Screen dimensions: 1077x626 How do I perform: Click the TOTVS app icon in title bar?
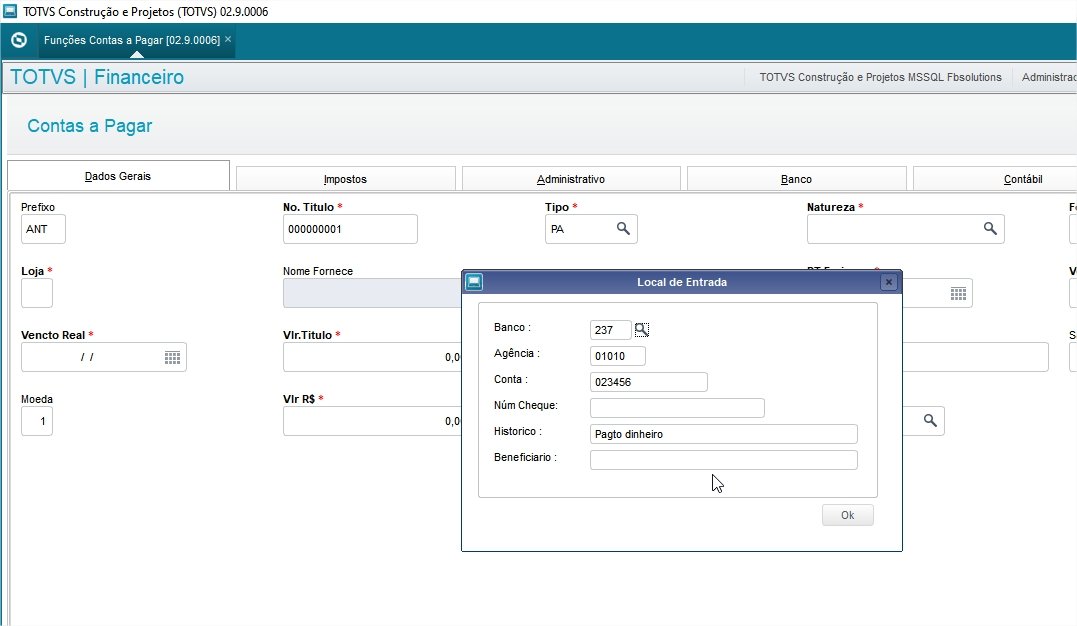point(10,11)
